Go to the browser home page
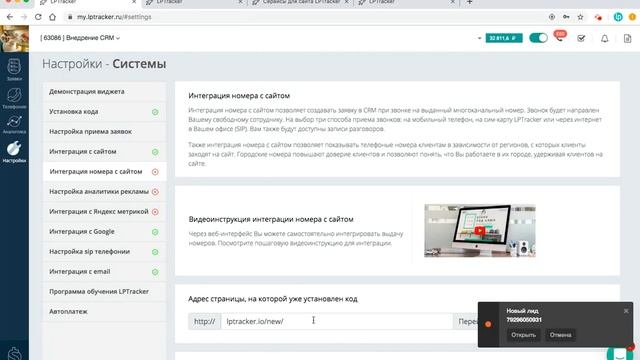The width and height of the screenshot is (640, 360). point(52,17)
